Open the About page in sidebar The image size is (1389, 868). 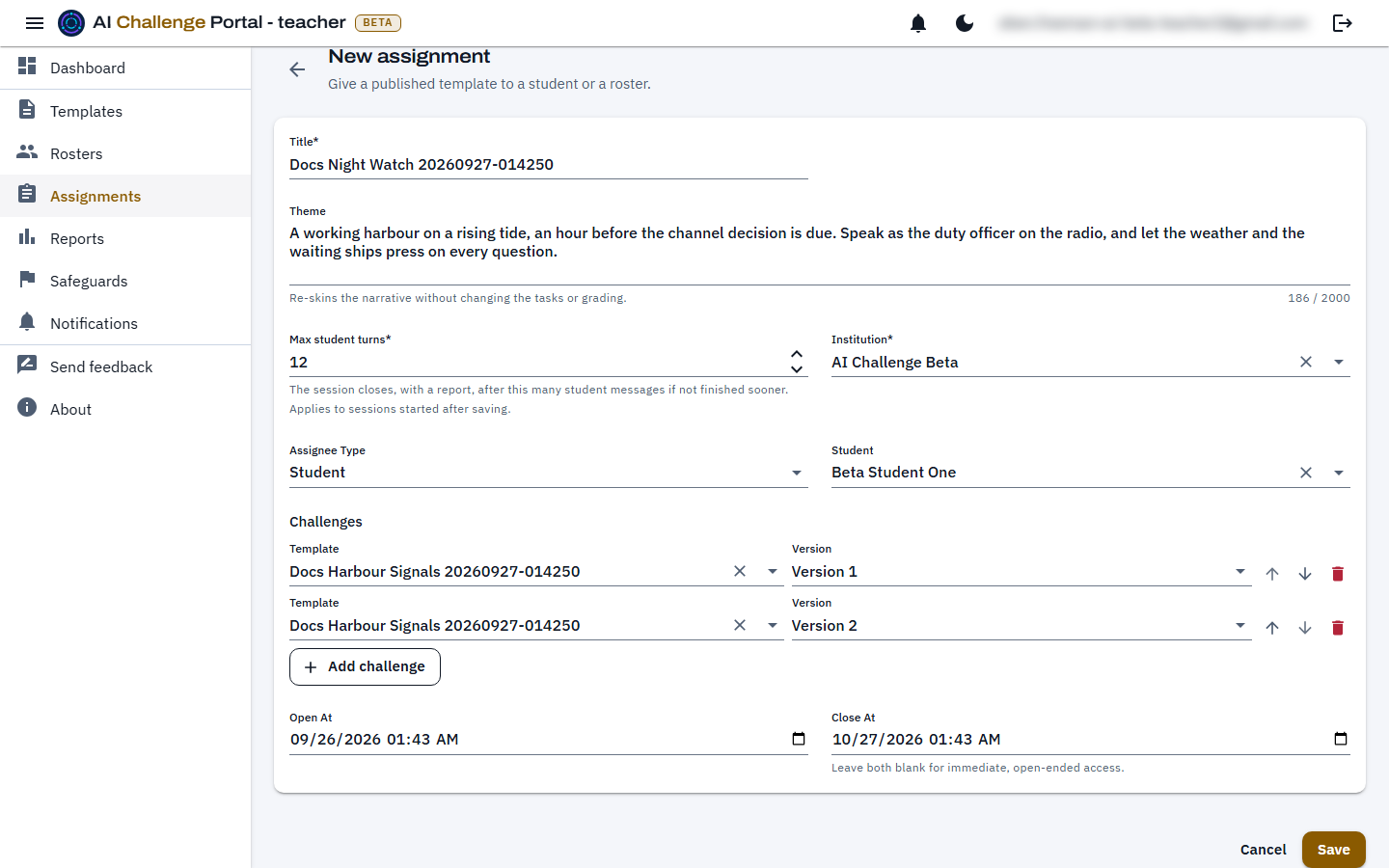[x=125, y=409]
